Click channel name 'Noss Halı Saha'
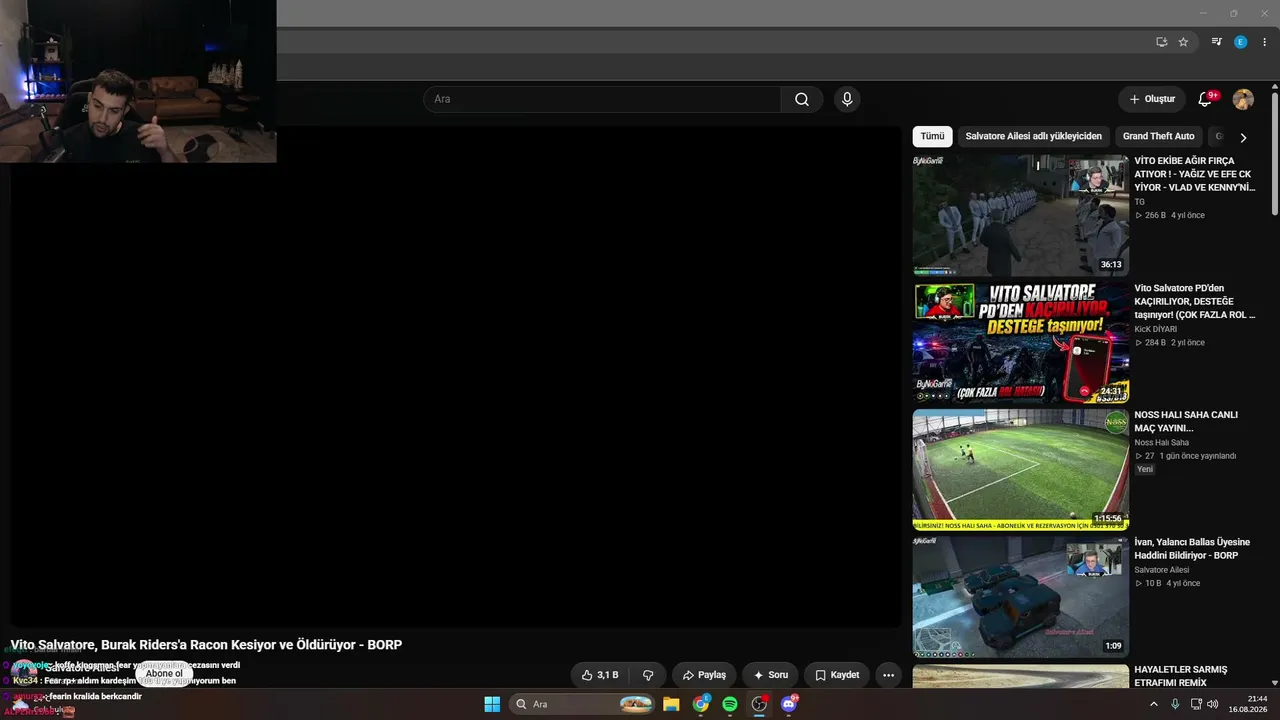Viewport: 1280px width, 720px height. pyautogui.click(x=1161, y=443)
